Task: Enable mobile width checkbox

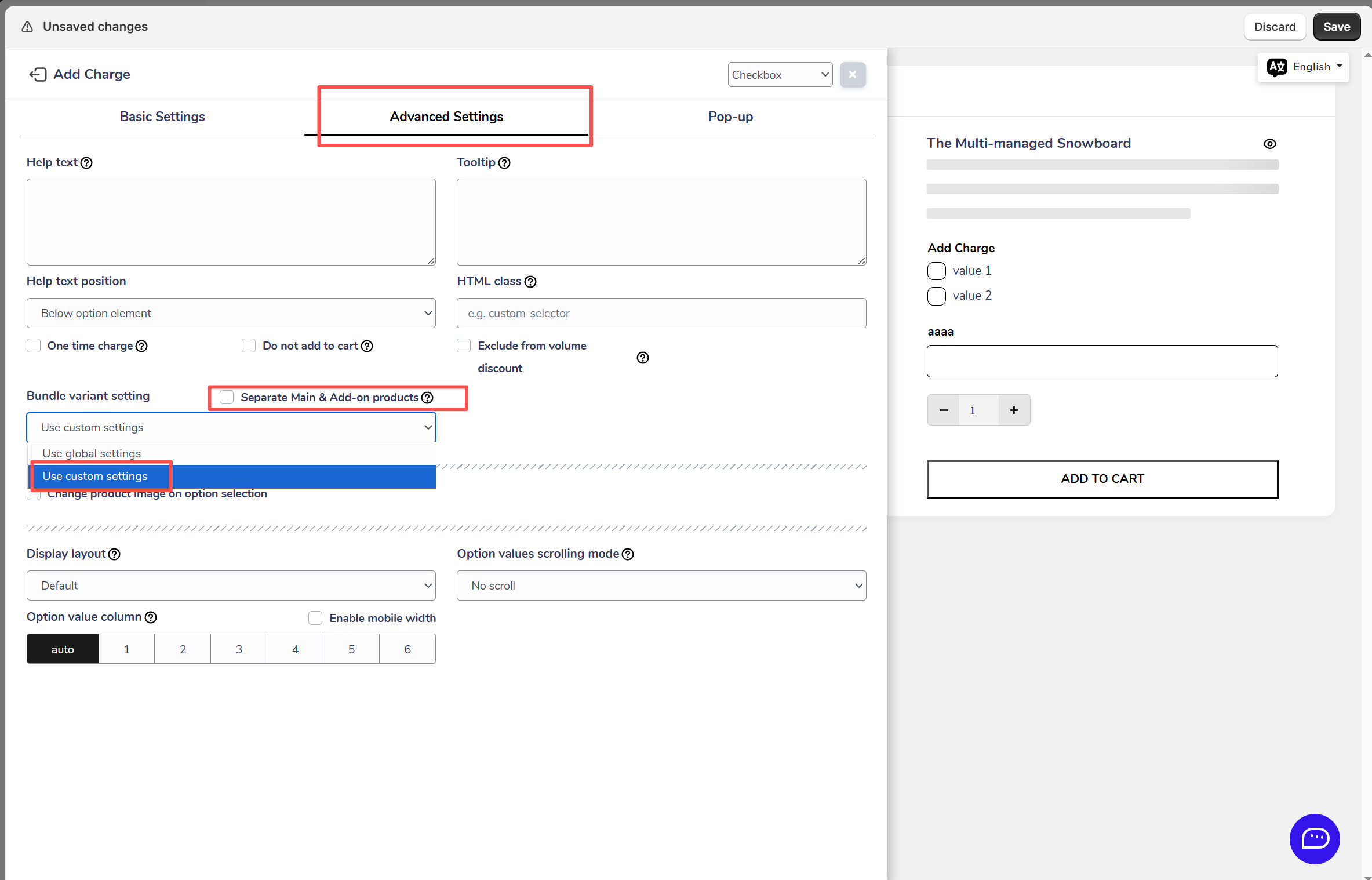Action: pos(315,618)
